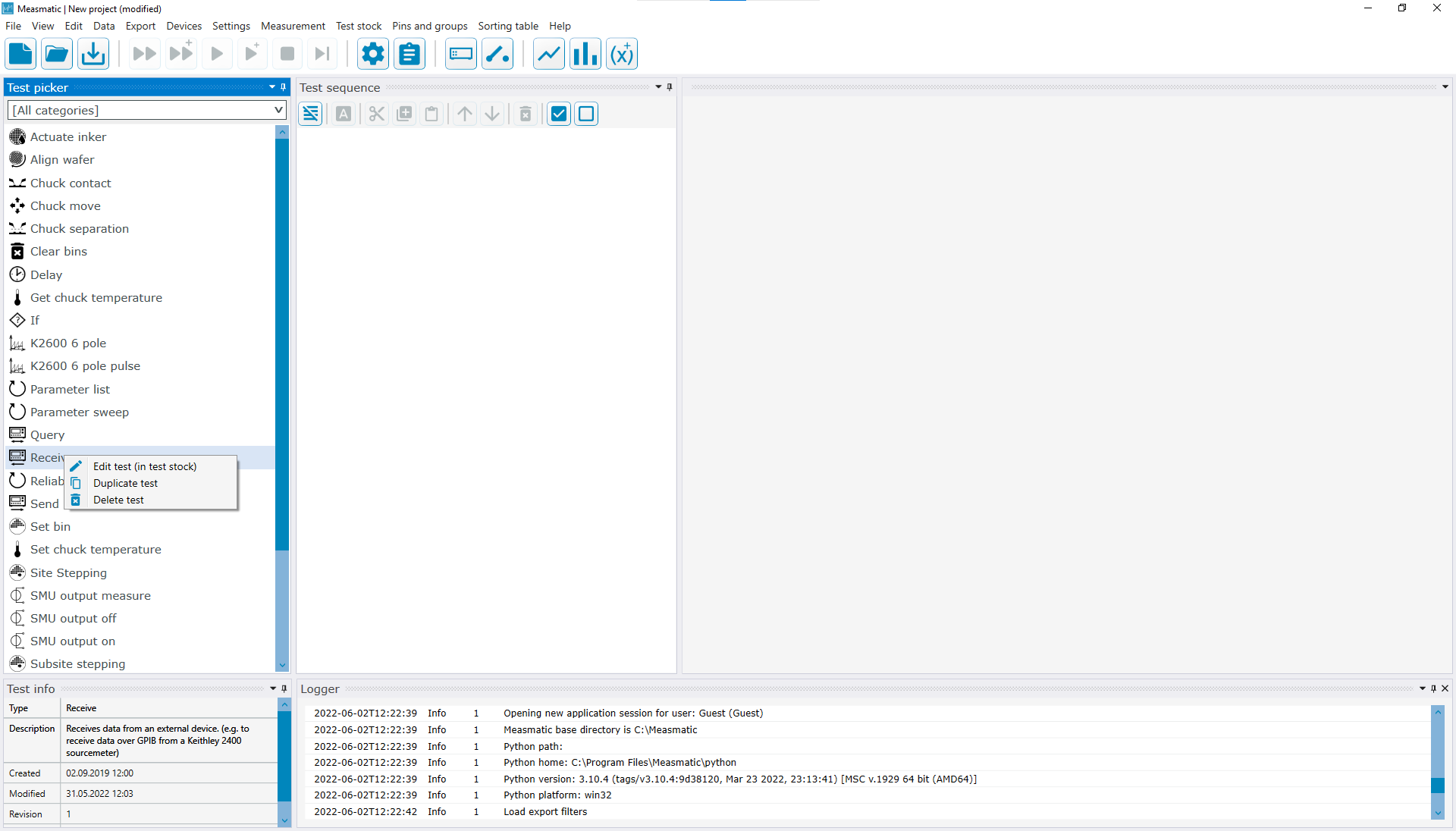Screen dimensions: 1456x831
Task: Select Subsite stepping test
Action: [140, 663]
